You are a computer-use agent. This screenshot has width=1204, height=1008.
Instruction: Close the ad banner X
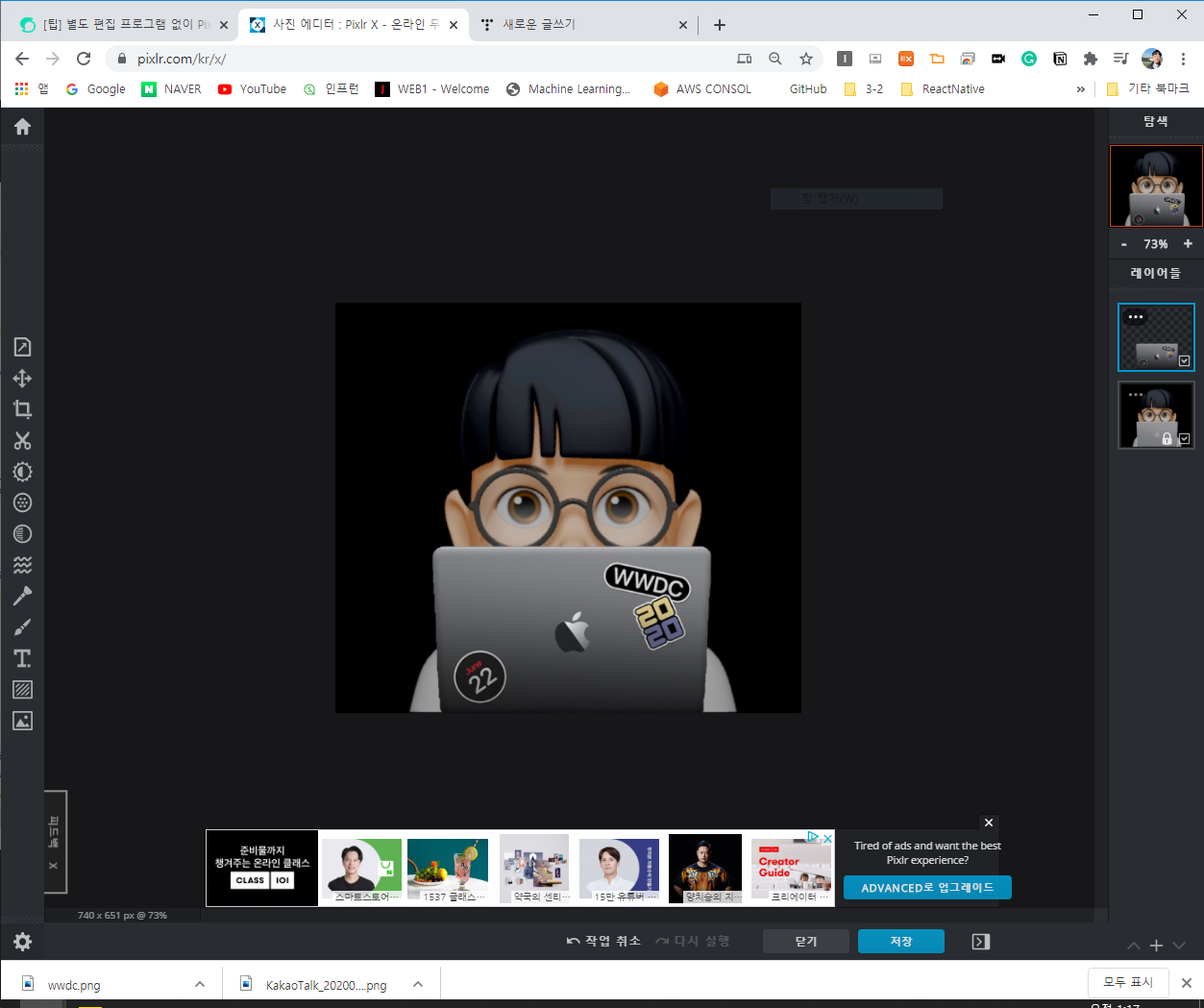pyautogui.click(x=989, y=823)
